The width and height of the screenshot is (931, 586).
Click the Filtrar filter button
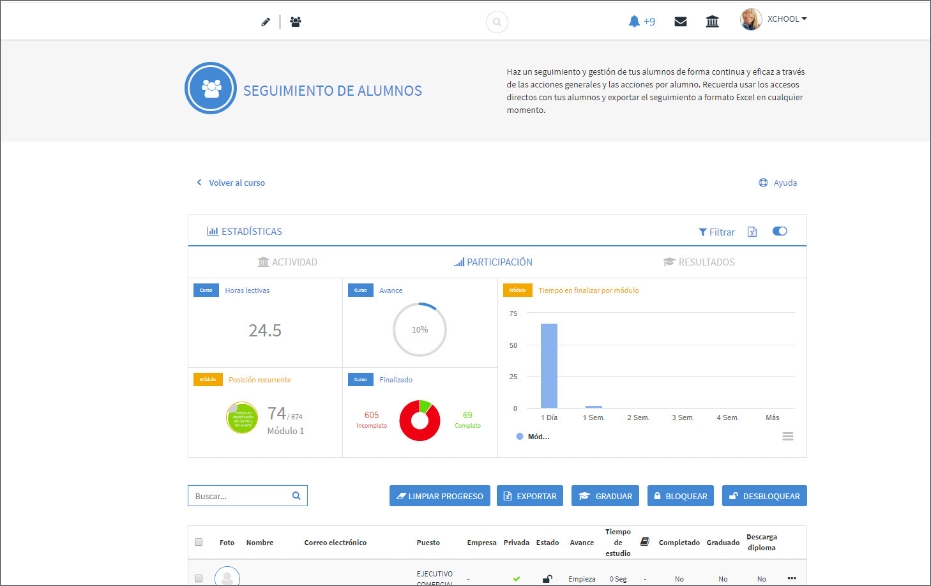point(717,232)
